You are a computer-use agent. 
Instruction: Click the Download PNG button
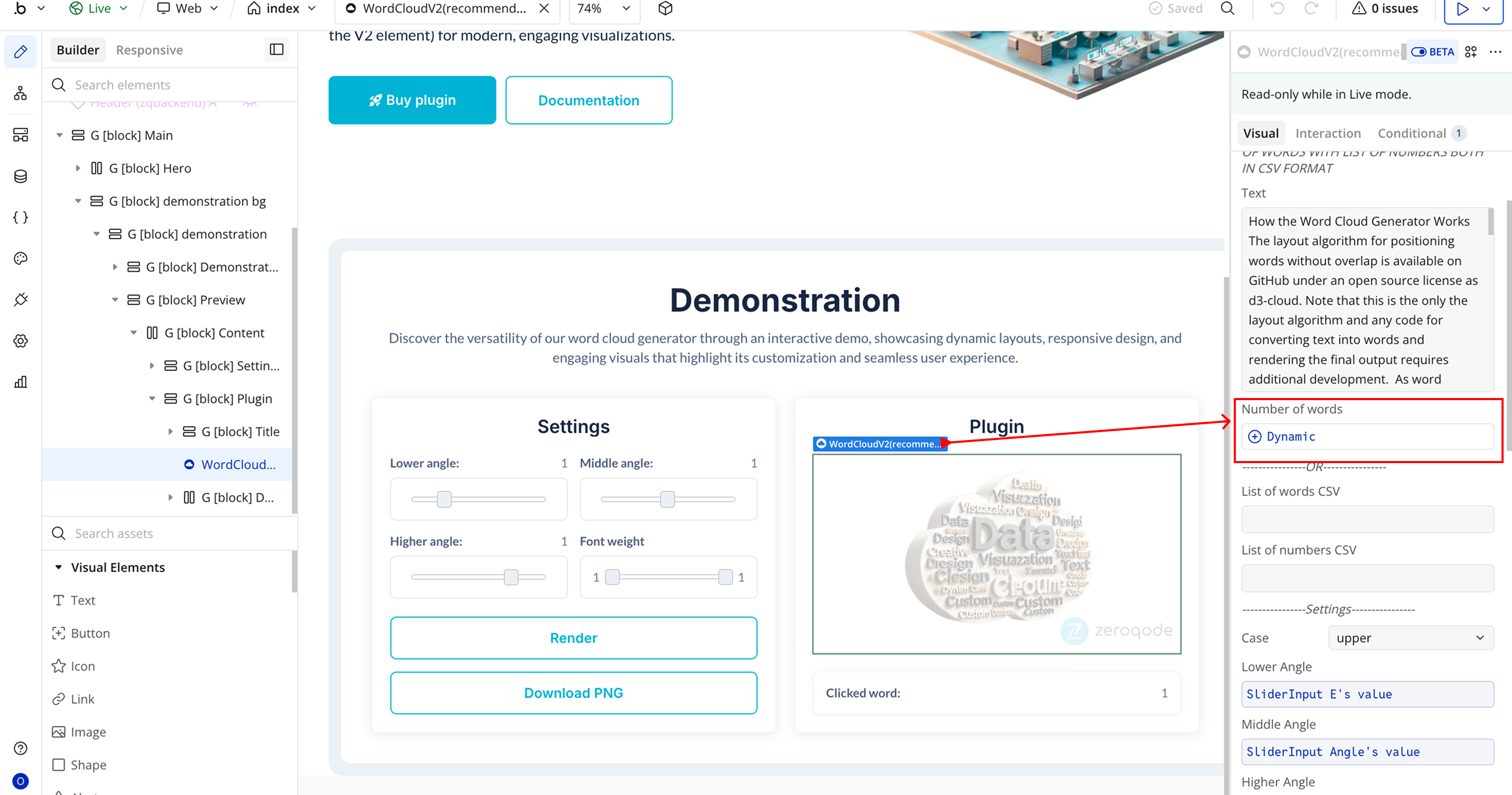(x=573, y=693)
